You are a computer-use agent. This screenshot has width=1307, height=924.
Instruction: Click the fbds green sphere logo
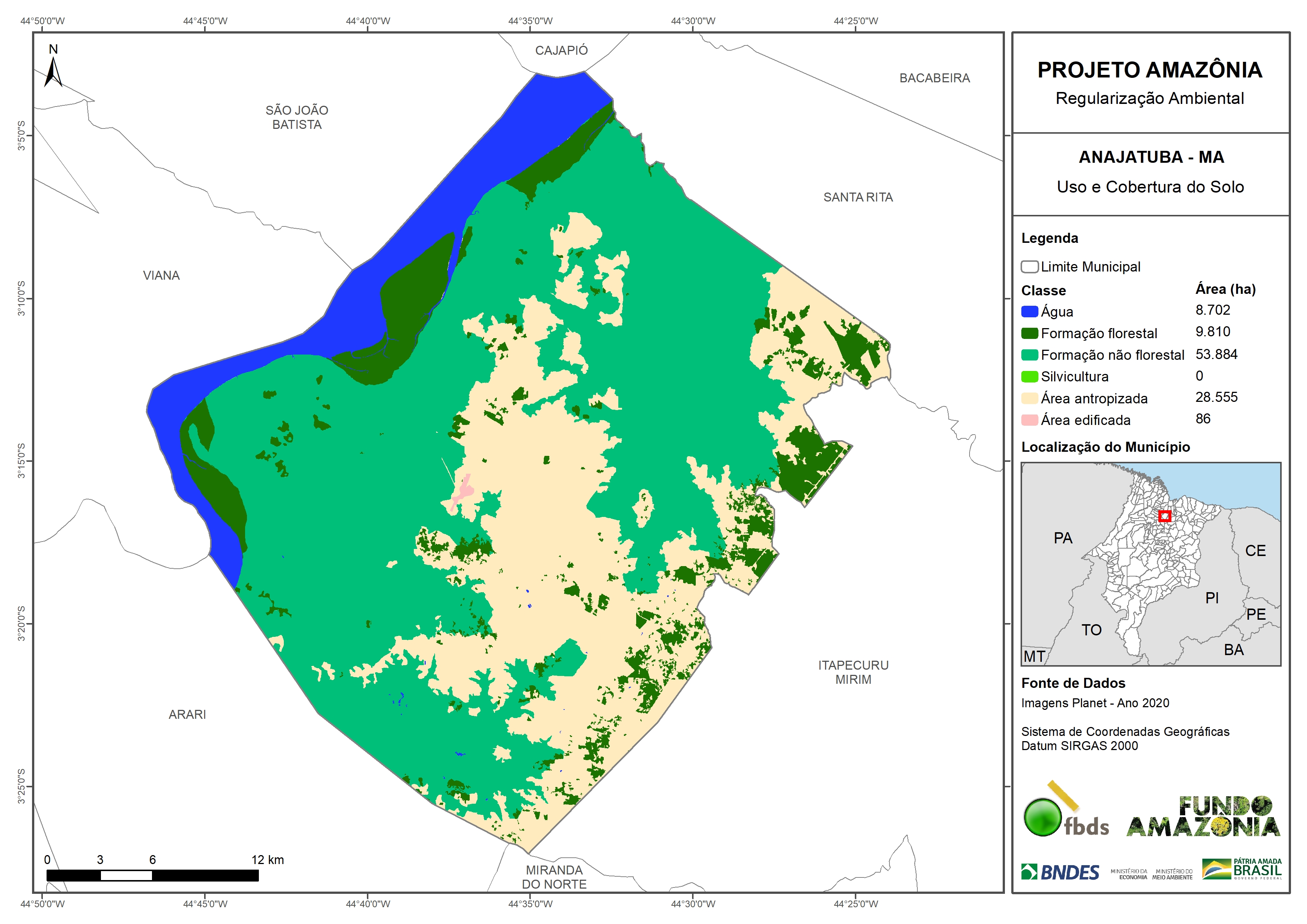[1043, 817]
